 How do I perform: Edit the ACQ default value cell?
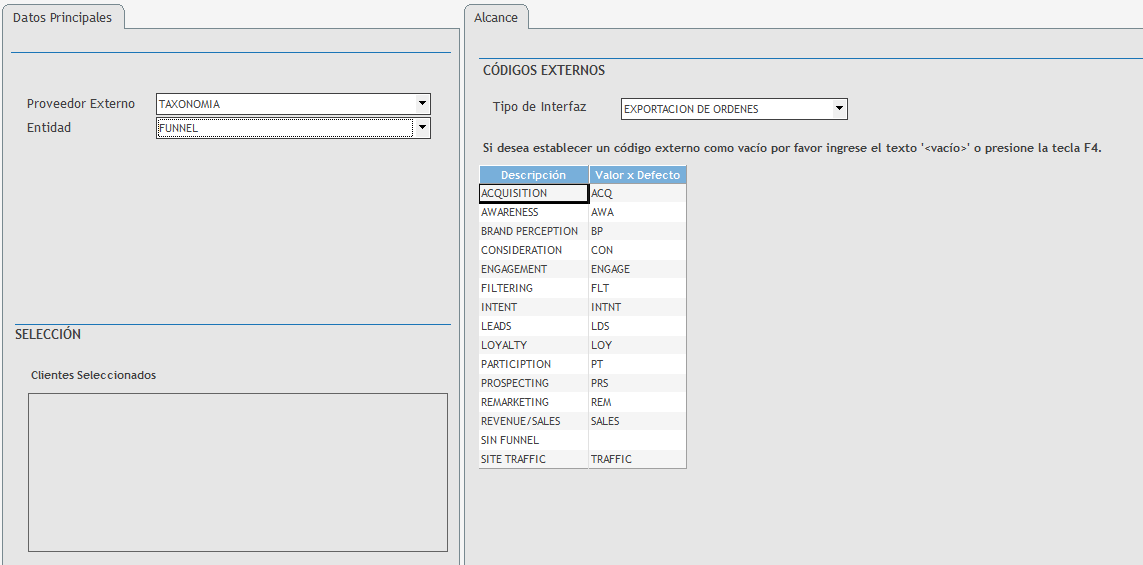click(x=637, y=193)
